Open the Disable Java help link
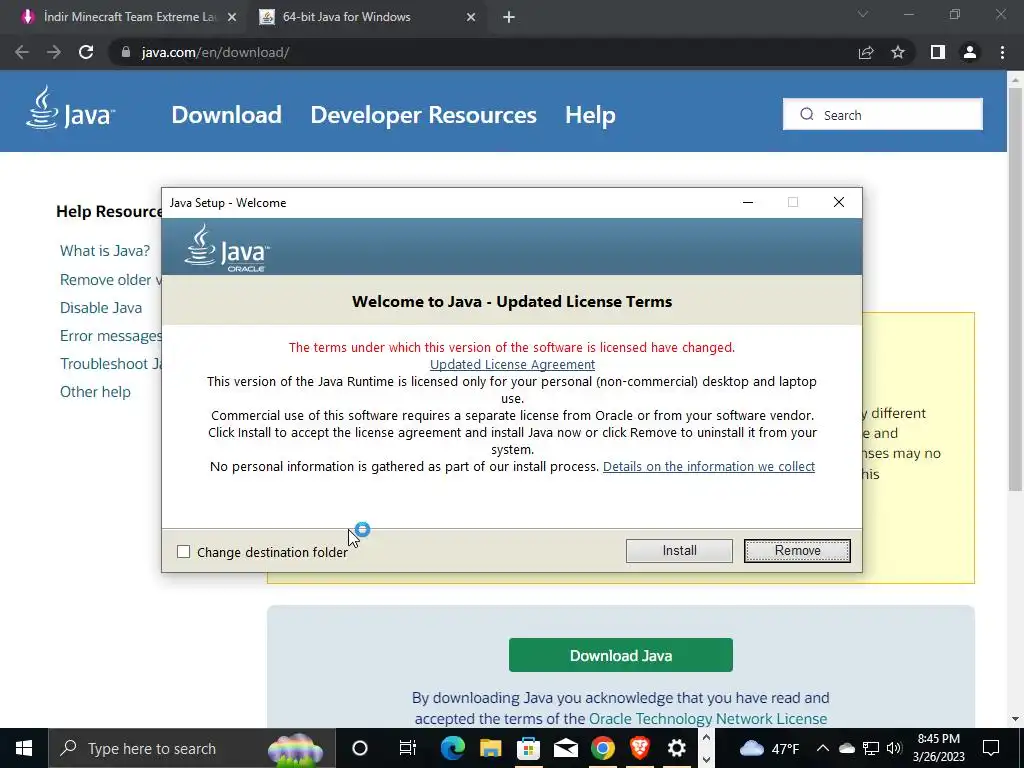 (x=101, y=308)
